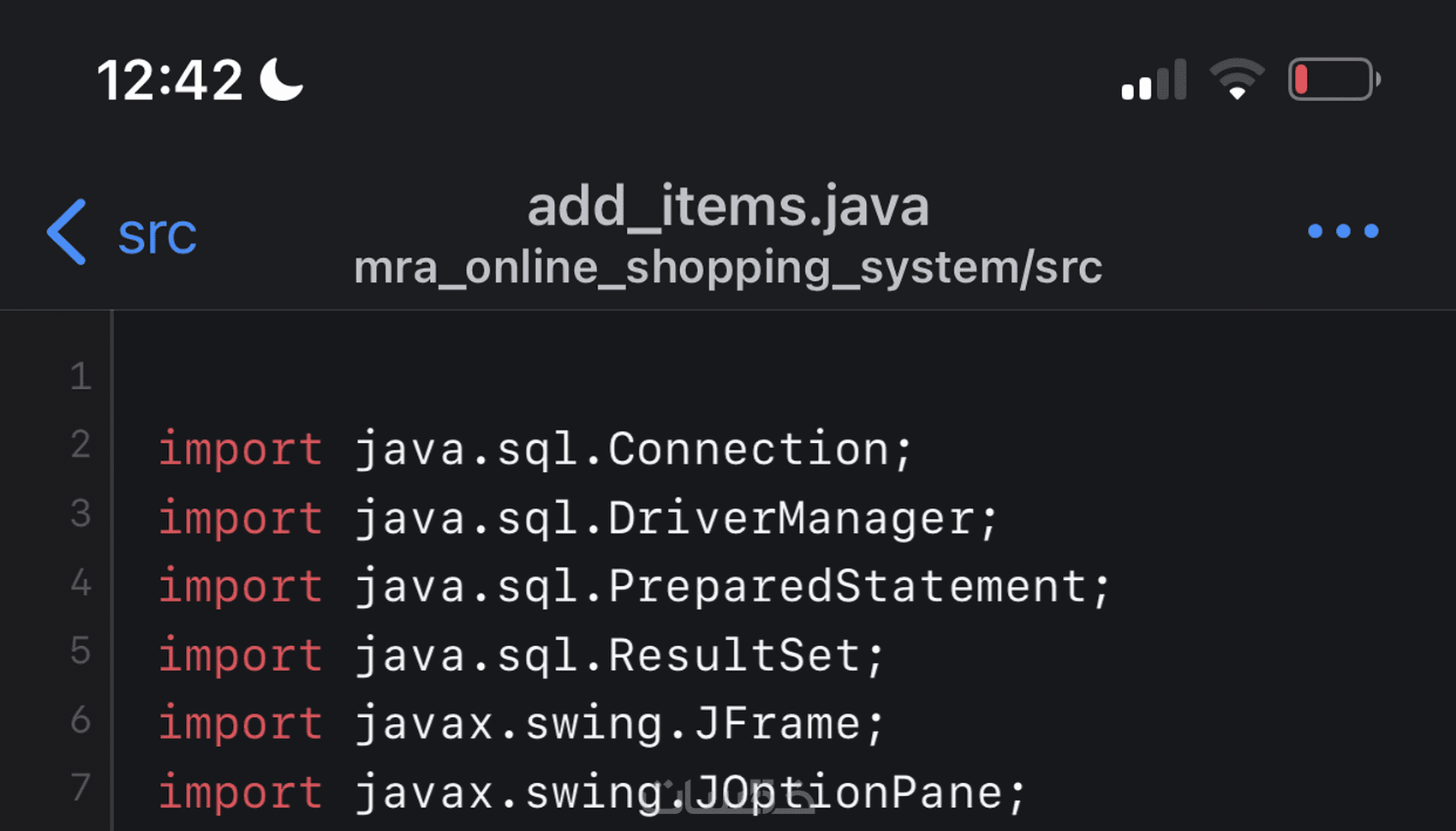Tap the low battery indicator

point(1333,80)
